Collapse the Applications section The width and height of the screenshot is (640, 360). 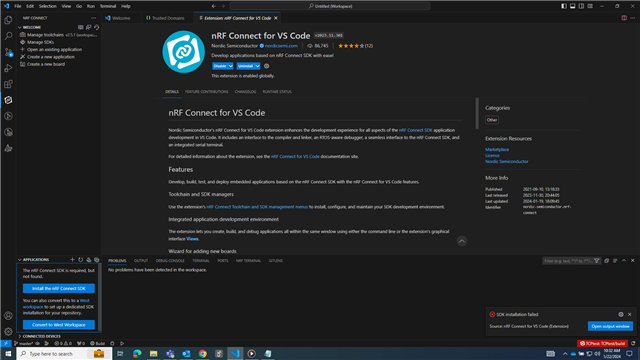20,260
